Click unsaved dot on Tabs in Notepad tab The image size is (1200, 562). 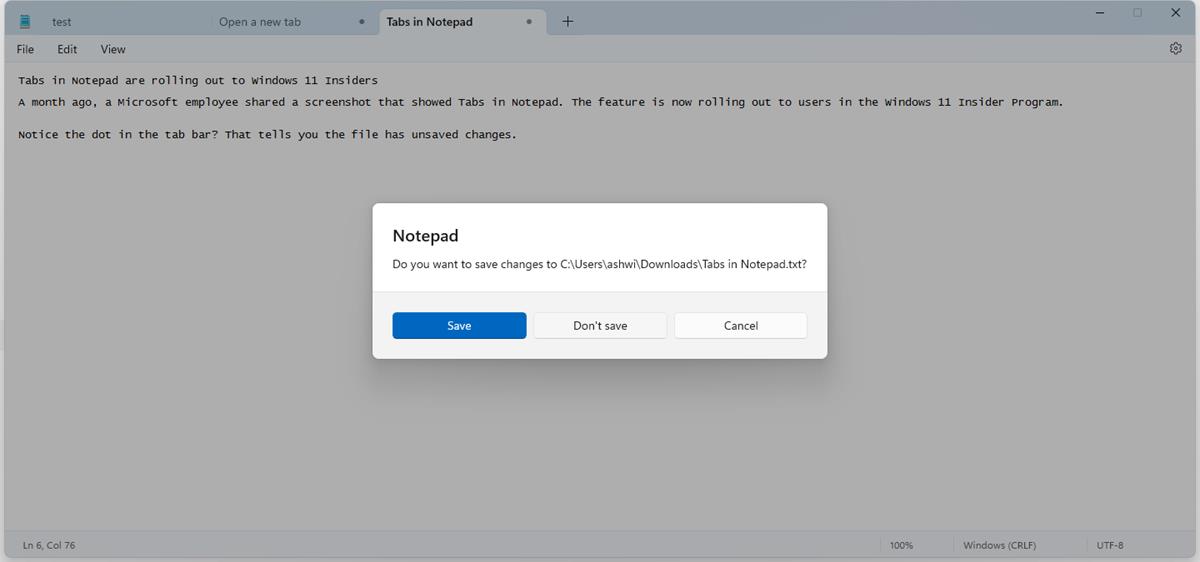click(x=529, y=21)
